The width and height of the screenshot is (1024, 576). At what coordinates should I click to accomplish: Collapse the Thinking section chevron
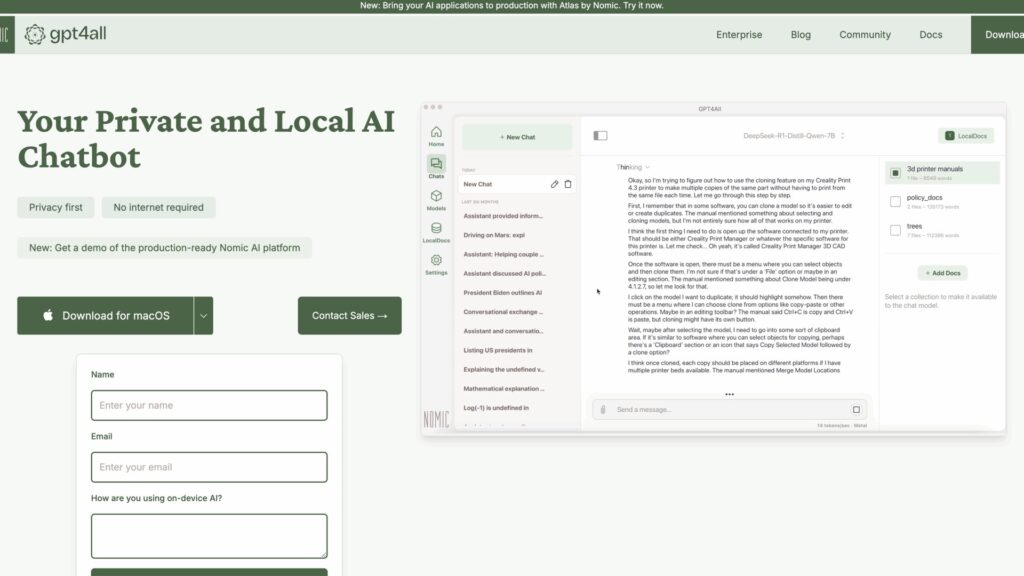coord(647,168)
